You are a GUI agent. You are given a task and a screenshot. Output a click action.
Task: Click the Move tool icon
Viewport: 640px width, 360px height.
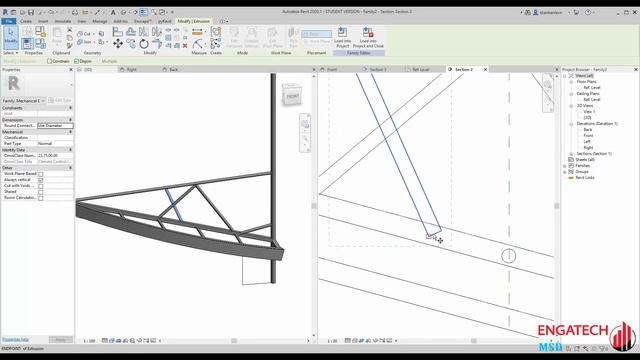(118, 44)
